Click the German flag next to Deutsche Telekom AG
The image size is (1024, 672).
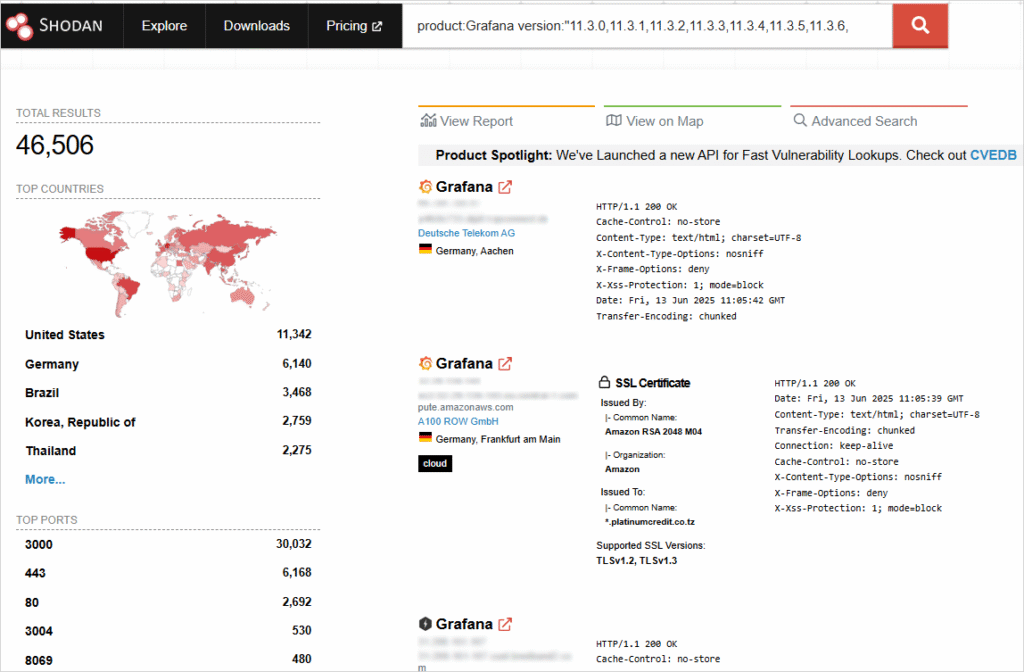424,250
